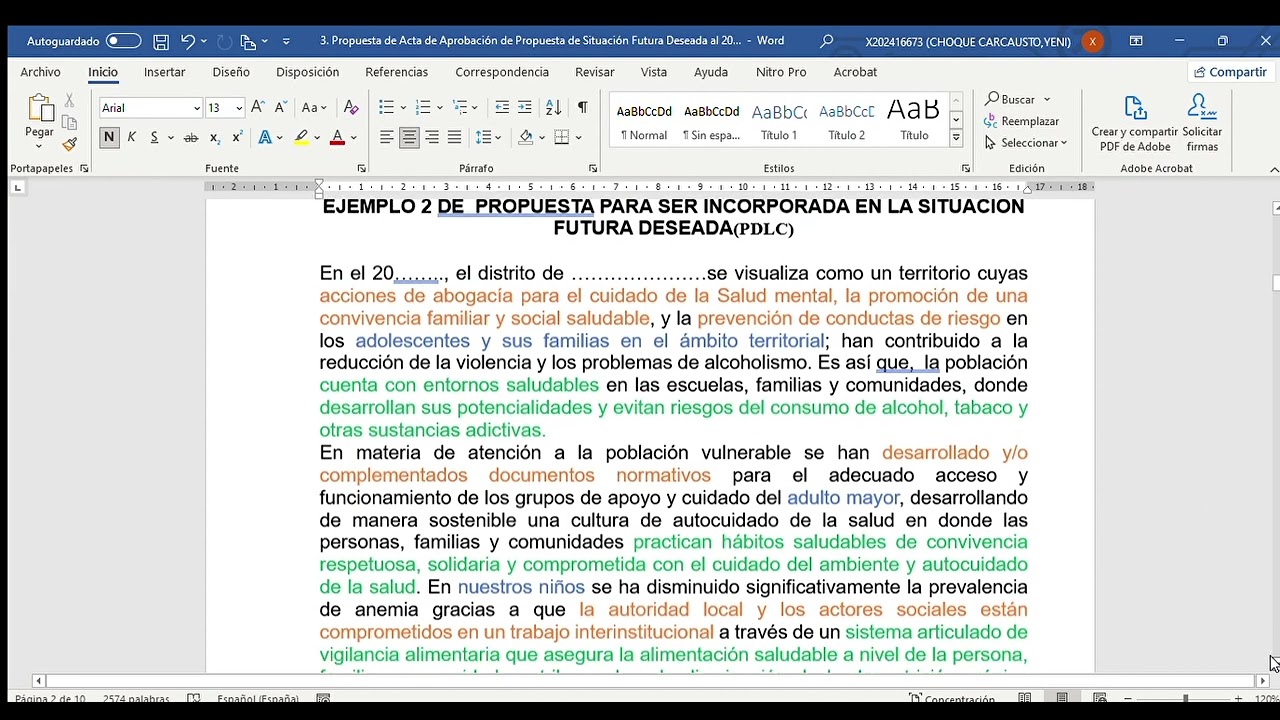Open the numbered list dropdown arrow

[x=440, y=108]
